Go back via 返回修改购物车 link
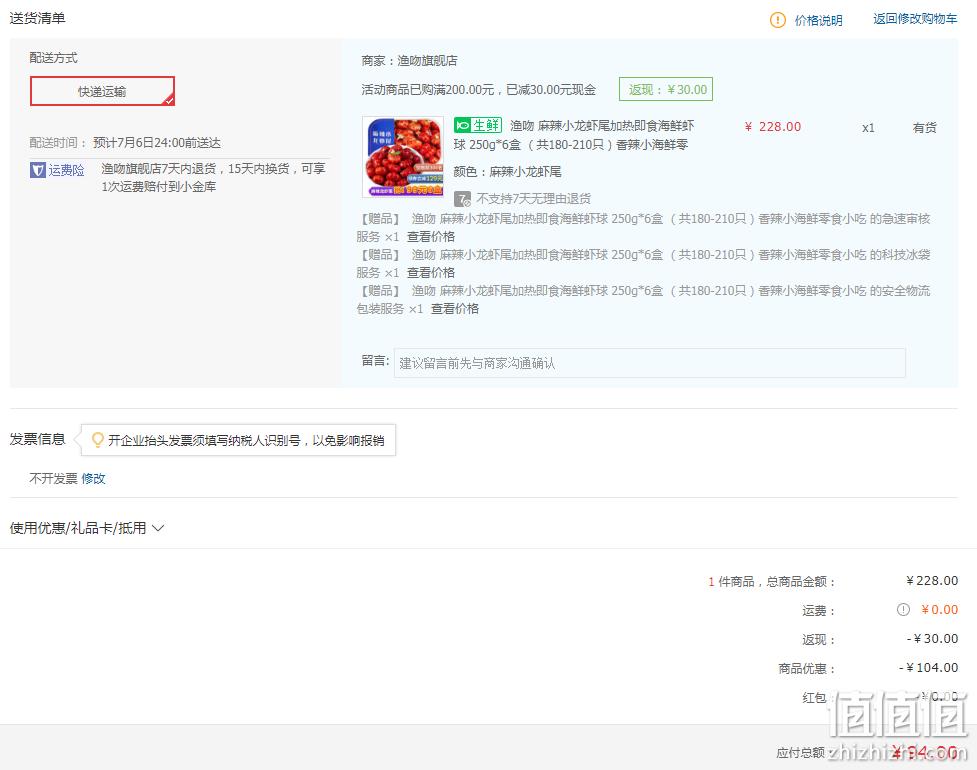977x770 pixels. [915, 19]
